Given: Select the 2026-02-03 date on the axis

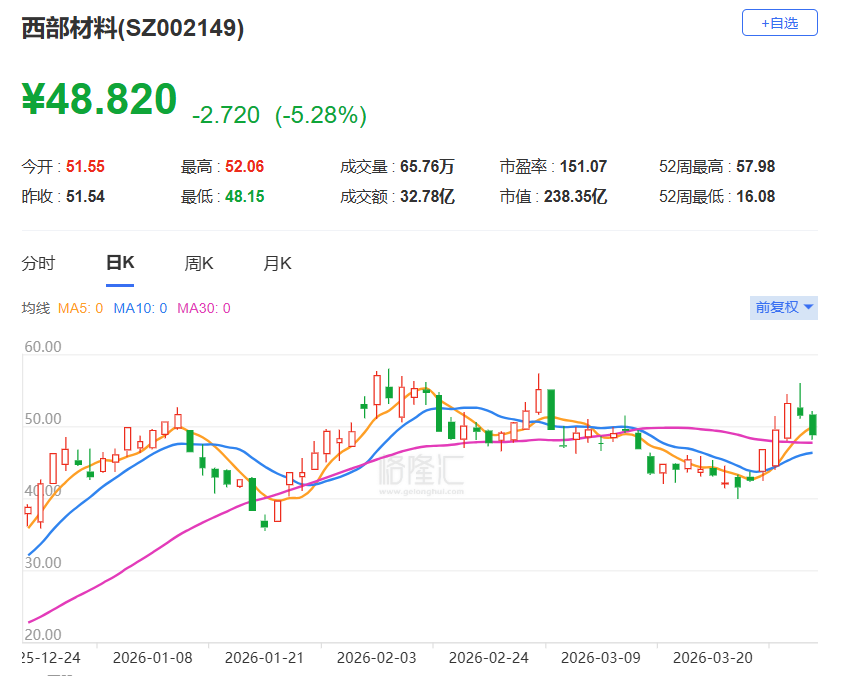Looking at the screenshot, I should point(377,657).
